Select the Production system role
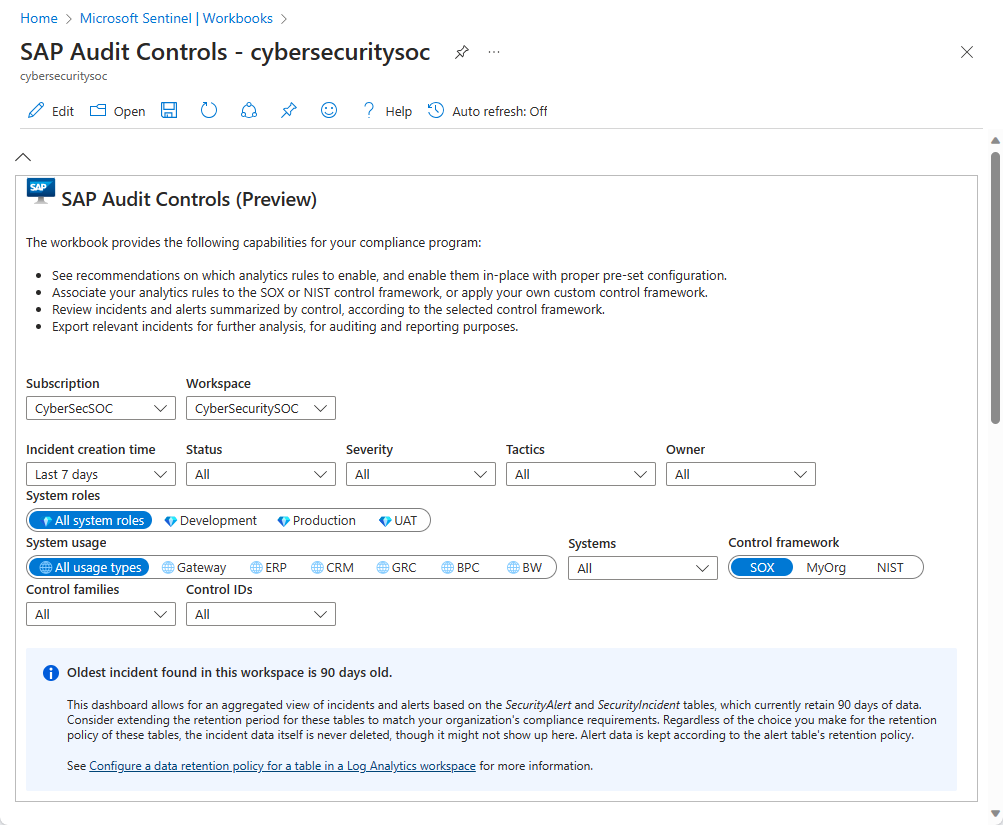1003x825 pixels. [x=317, y=521]
